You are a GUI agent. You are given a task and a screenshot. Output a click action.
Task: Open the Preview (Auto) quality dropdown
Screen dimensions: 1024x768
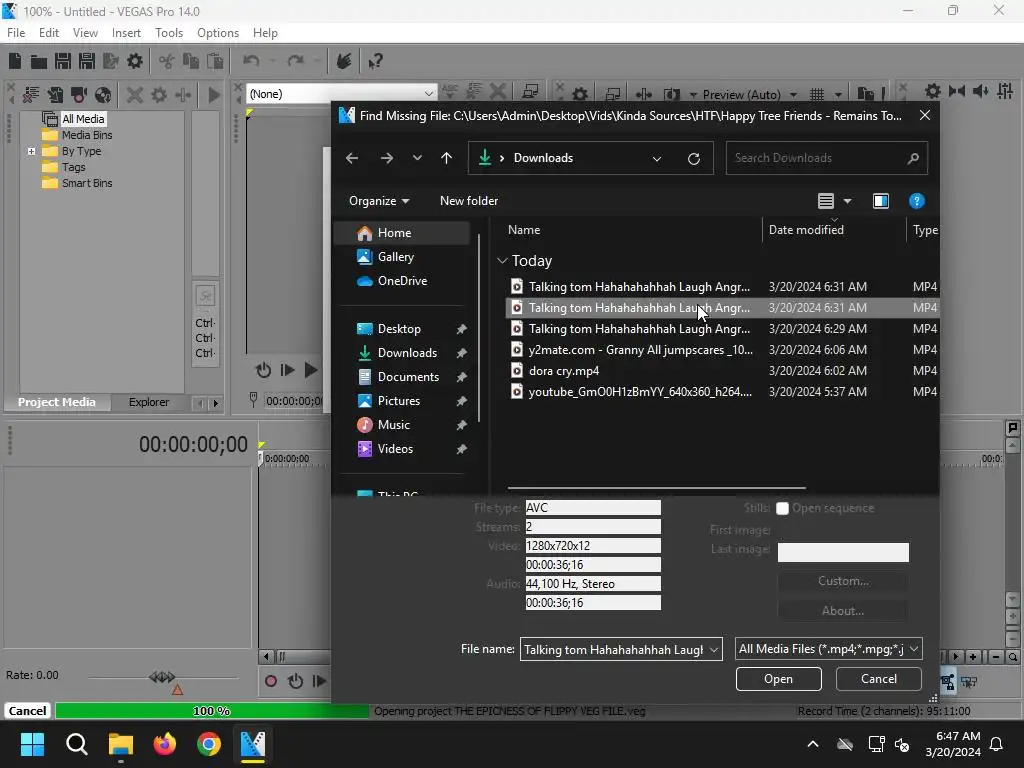793,95
